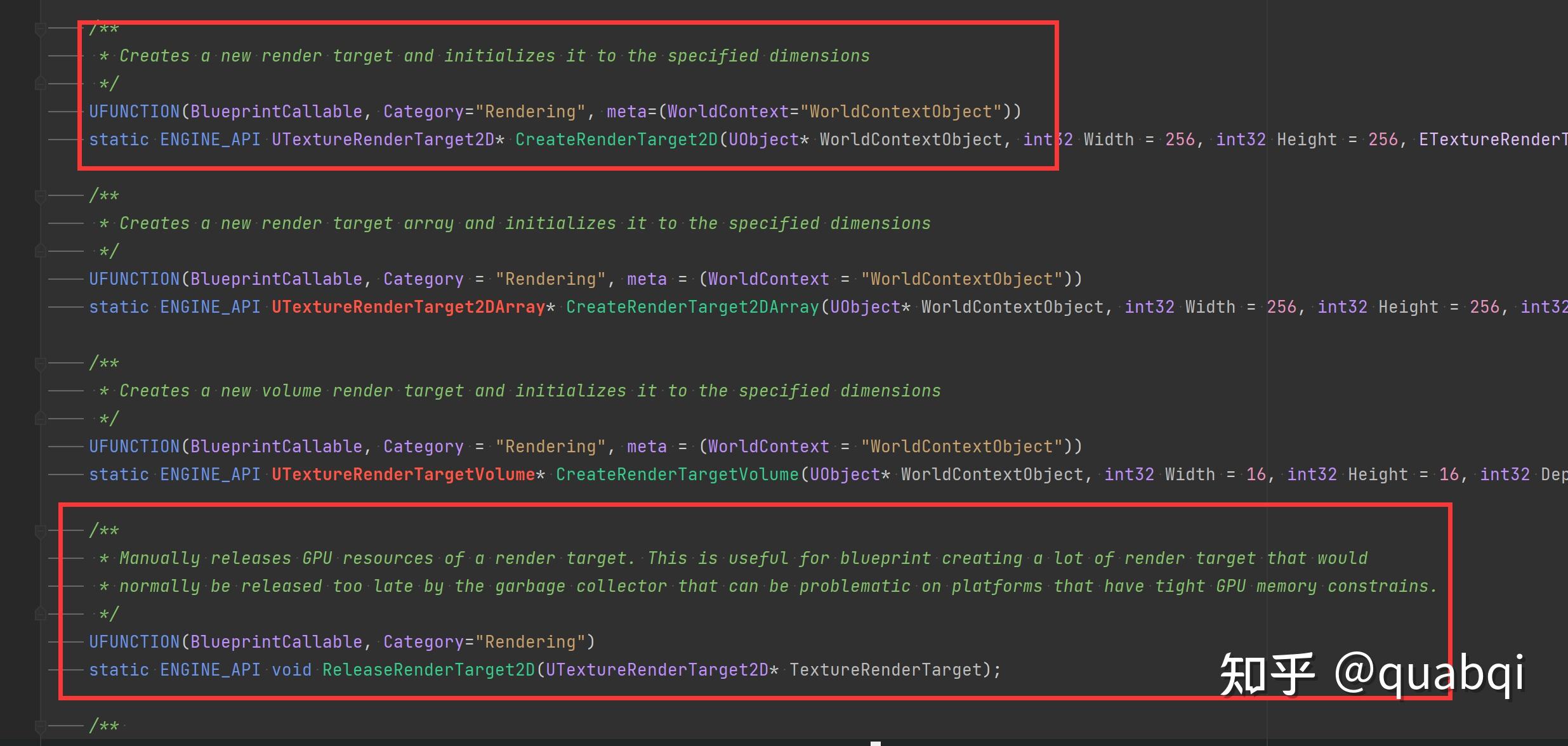1568x746 pixels.
Task: Click the CreateRenderTargetVolume function name
Action: pos(676,474)
